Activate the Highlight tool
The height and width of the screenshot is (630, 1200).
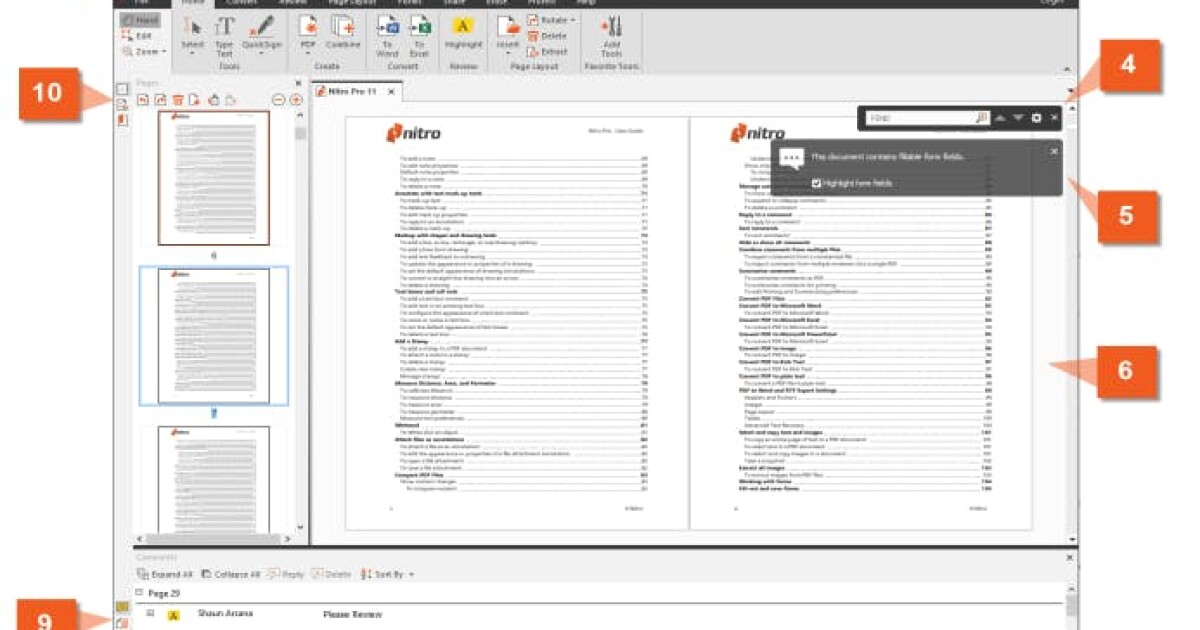tap(463, 33)
